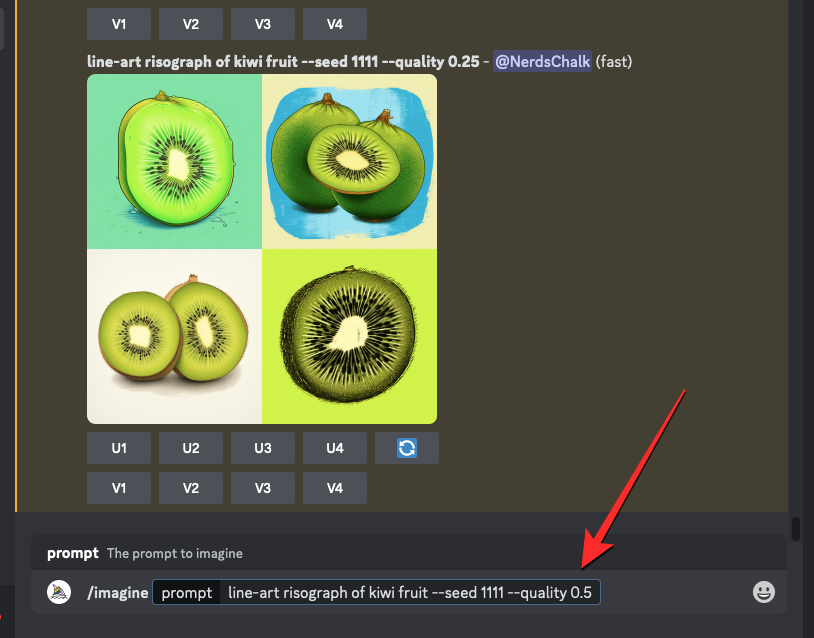This screenshot has height=638, width=814.
Task: Click the top row V1 button
Action: tap(119, 24)
